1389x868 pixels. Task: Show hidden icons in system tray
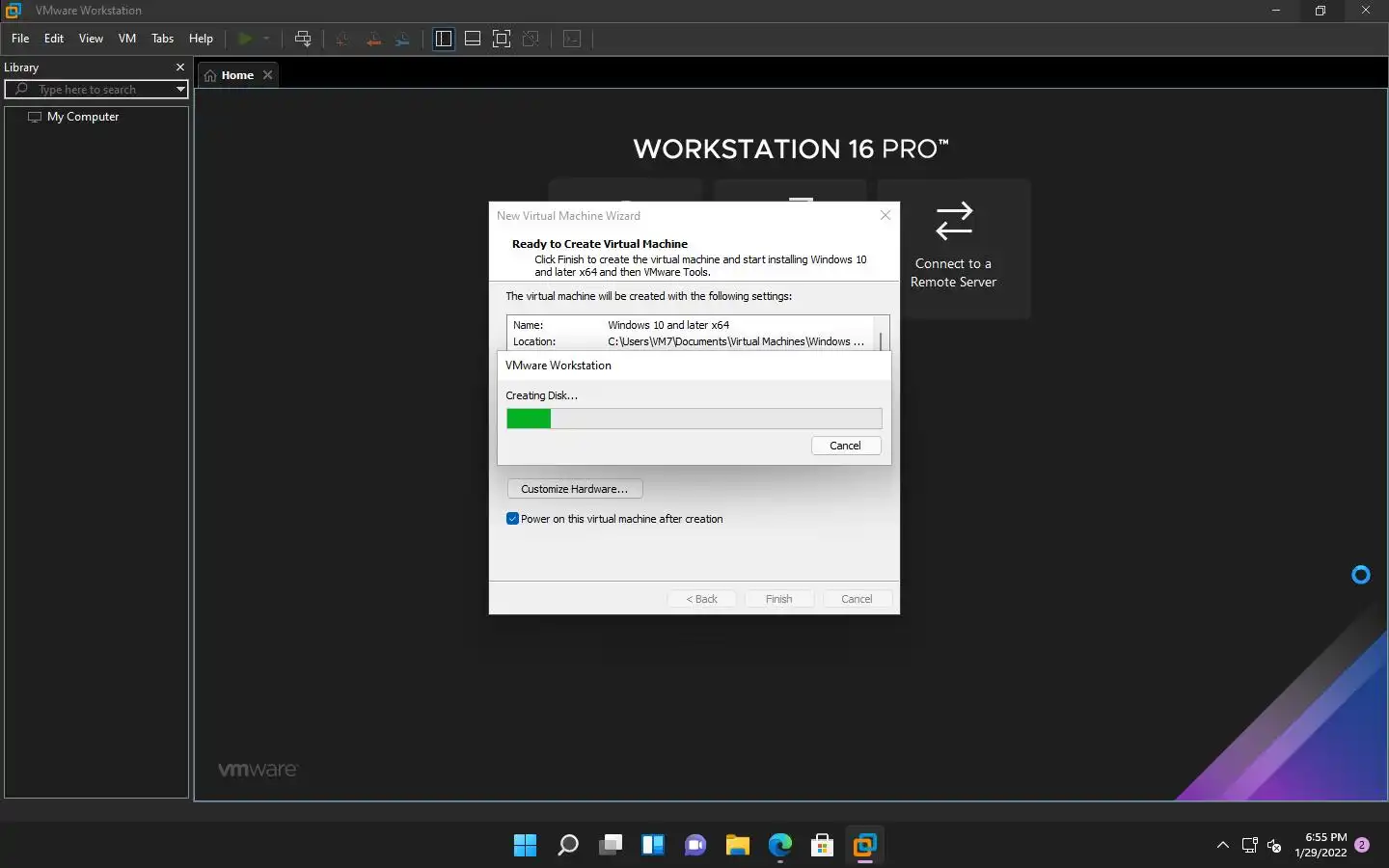click(x=1223, y=845)
